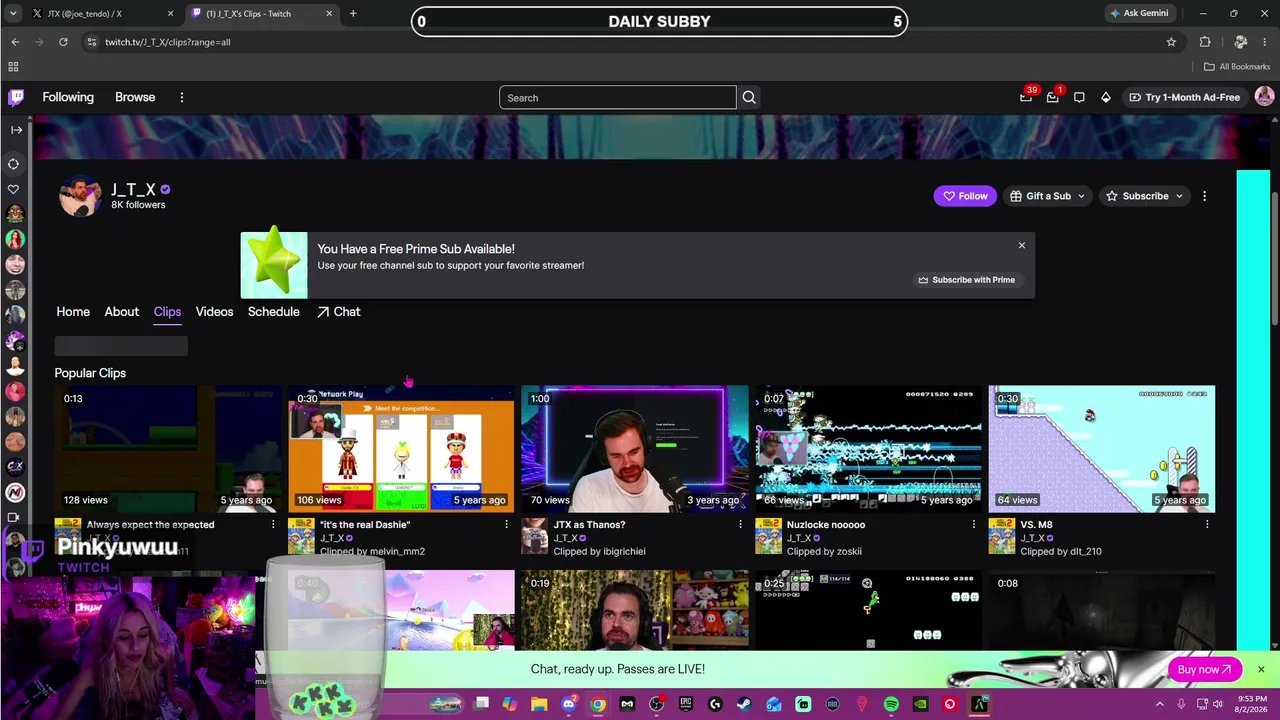The image size is (1280, 720).
Task: Open the Chrome apps grid shortcut
Action: (x=13, y=67)
